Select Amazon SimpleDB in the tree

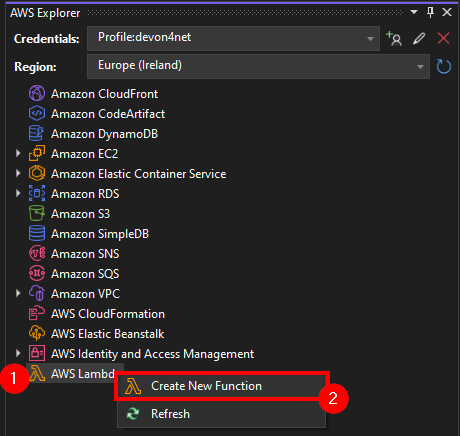click(x=100, y=234)
